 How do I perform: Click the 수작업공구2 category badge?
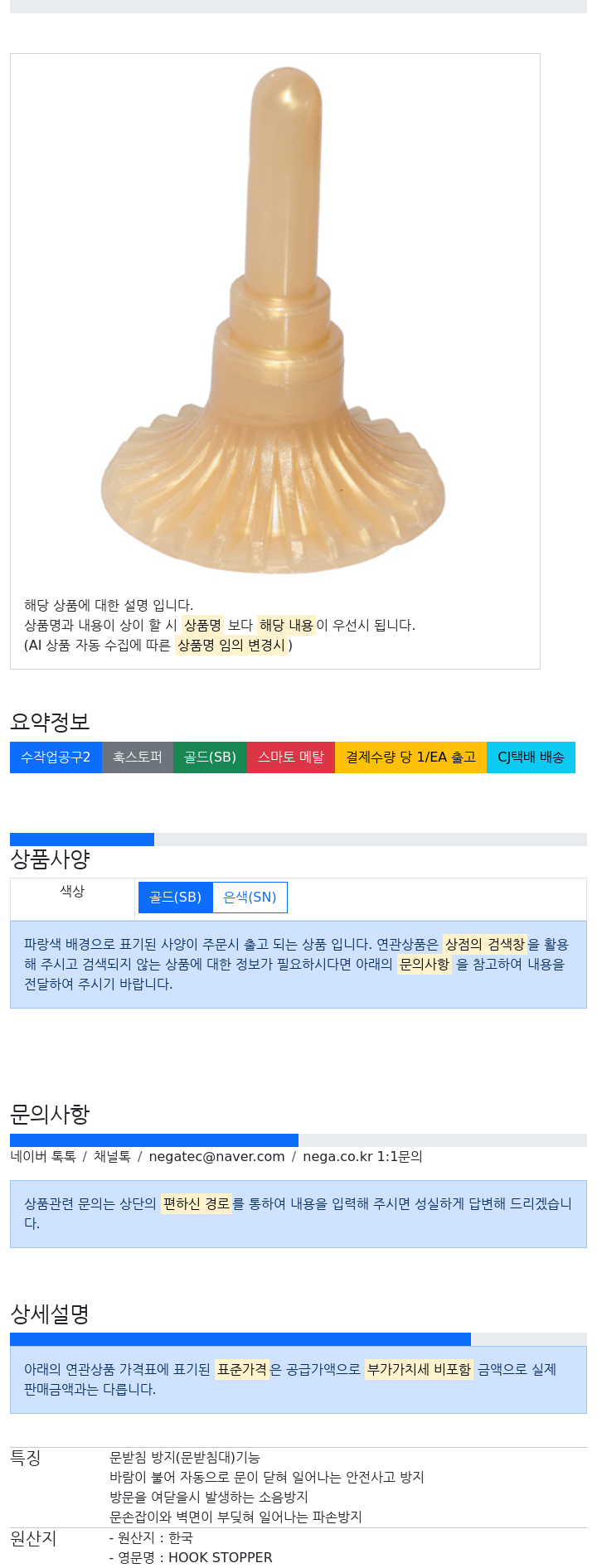pyautogui.click(x=56, y=757)
